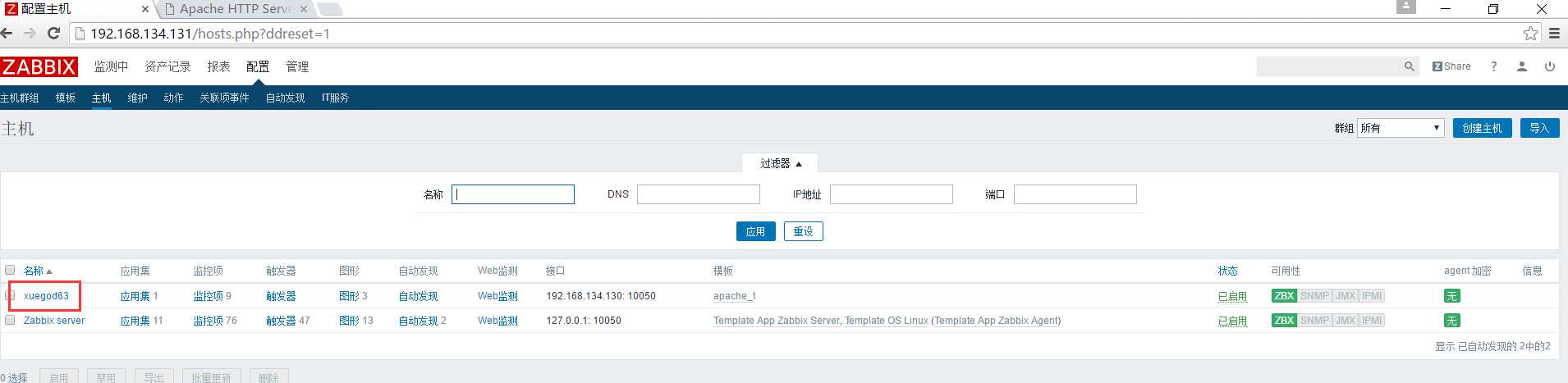Focus the IP地址 filter field

892,194
